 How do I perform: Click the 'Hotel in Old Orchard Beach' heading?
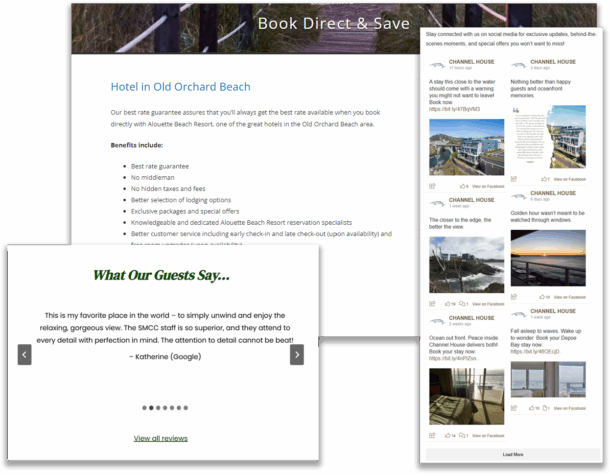click(181, 86)
